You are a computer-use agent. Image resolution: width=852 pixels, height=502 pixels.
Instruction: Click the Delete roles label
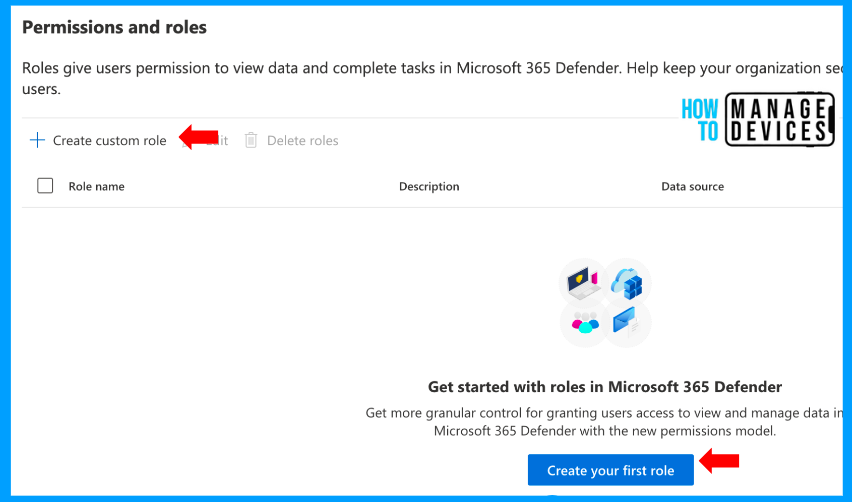303,140
